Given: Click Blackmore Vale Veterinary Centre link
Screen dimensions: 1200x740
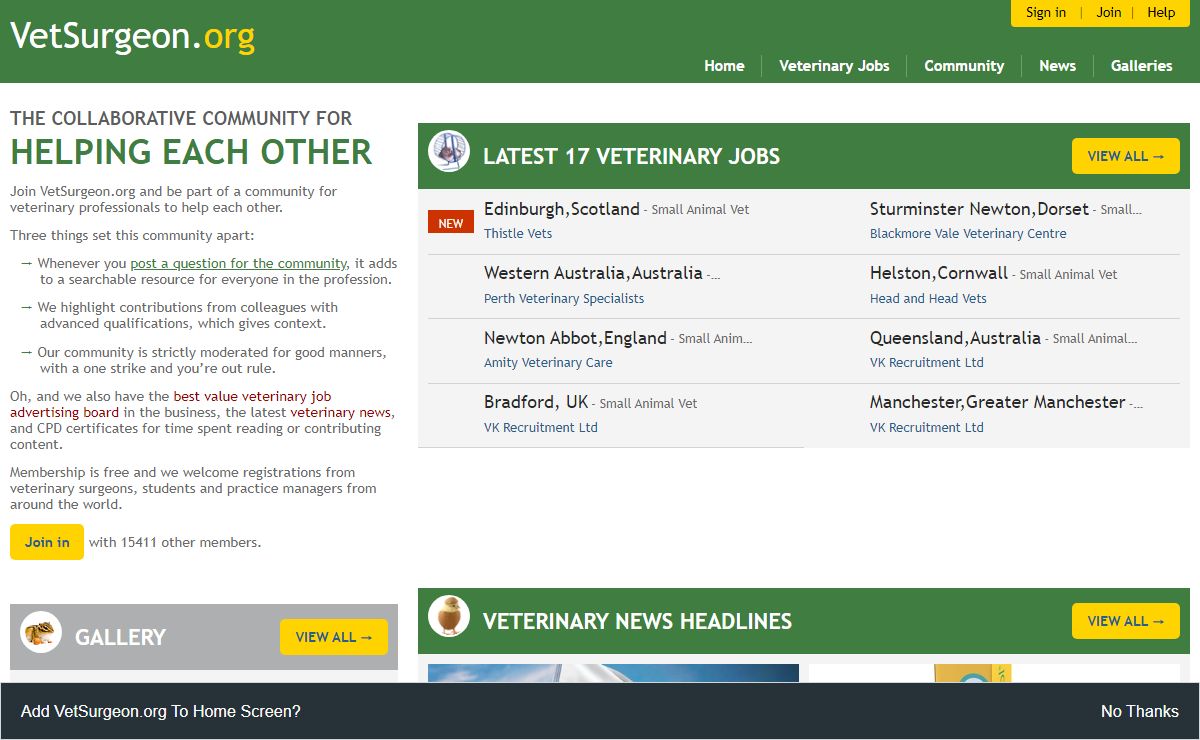Looking at the screenshot, I should (x=968, y=233).
